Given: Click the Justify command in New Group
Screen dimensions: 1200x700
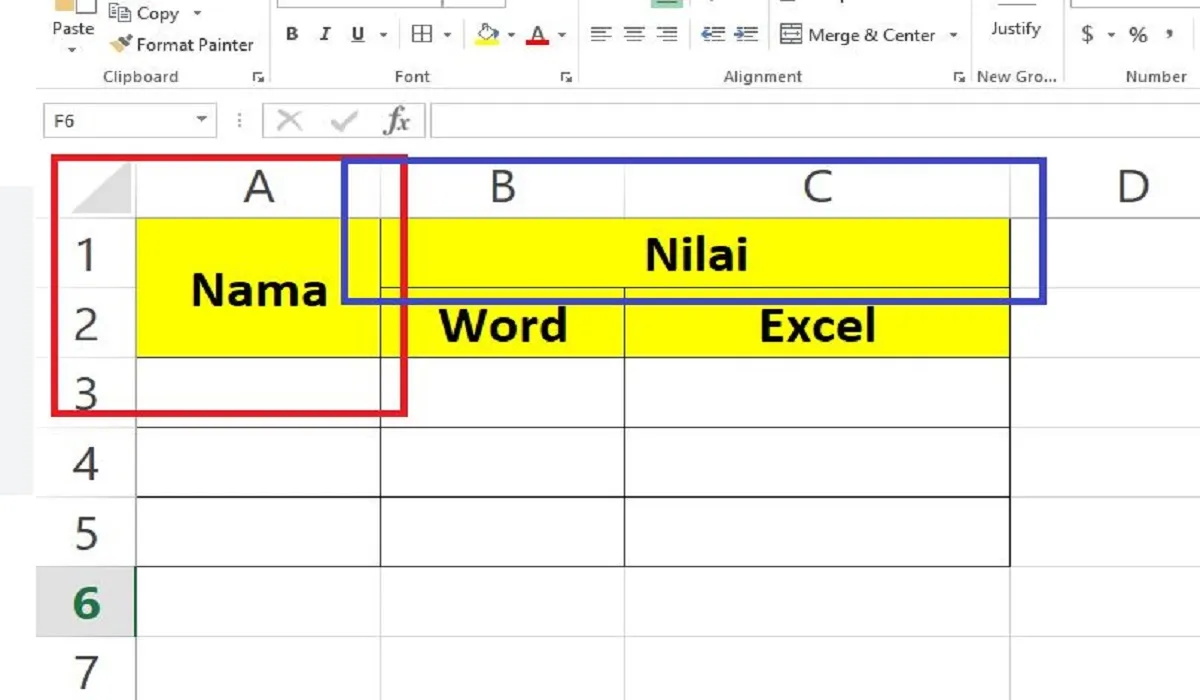Looking at the screenshot, I should tap(1017, 29).
